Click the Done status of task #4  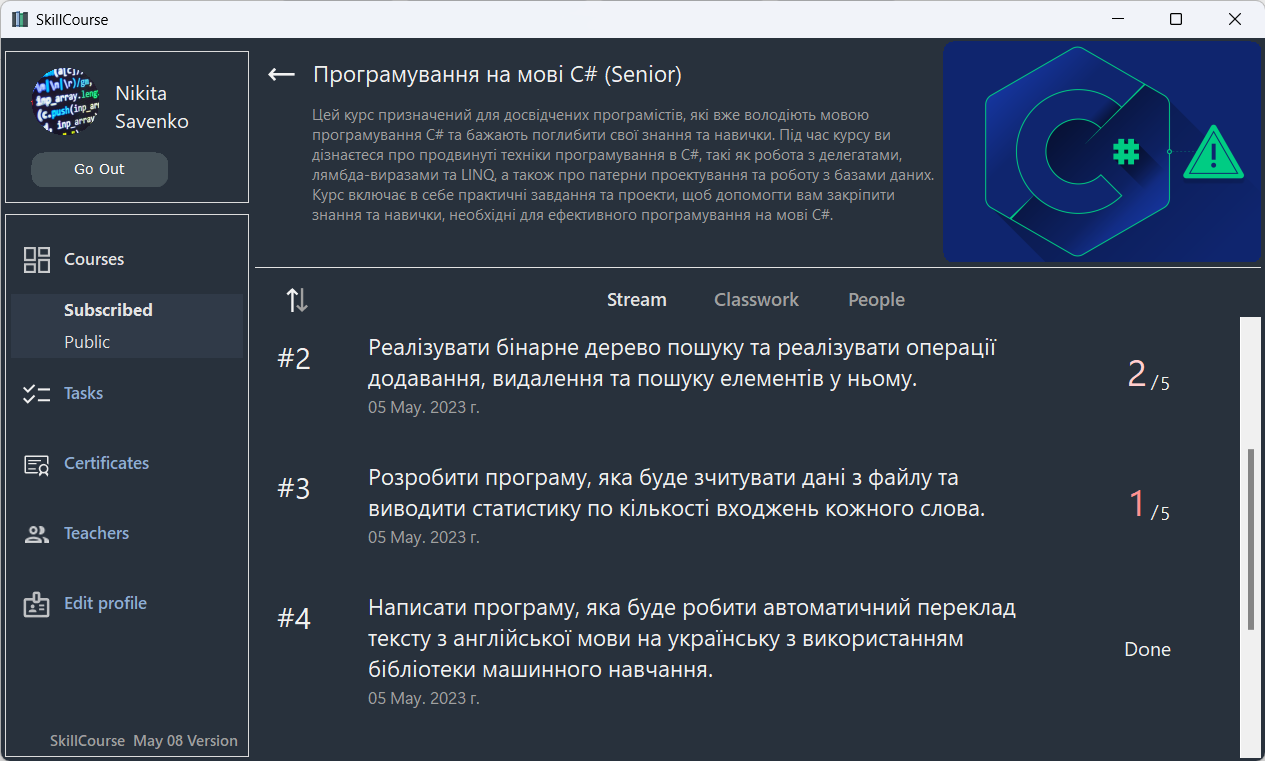1146,649
